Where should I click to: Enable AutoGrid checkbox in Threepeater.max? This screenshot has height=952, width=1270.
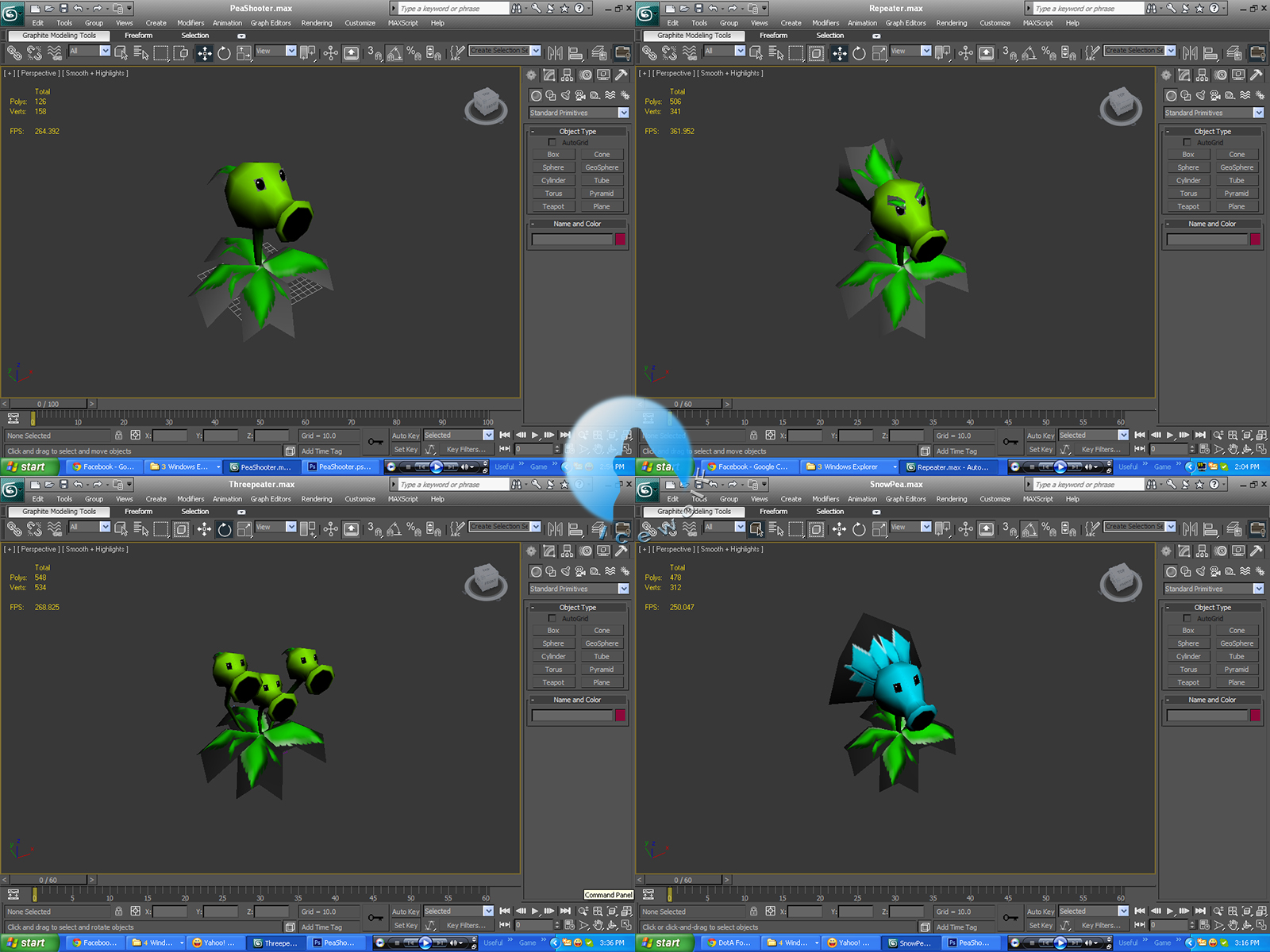(x=552, y=619)
